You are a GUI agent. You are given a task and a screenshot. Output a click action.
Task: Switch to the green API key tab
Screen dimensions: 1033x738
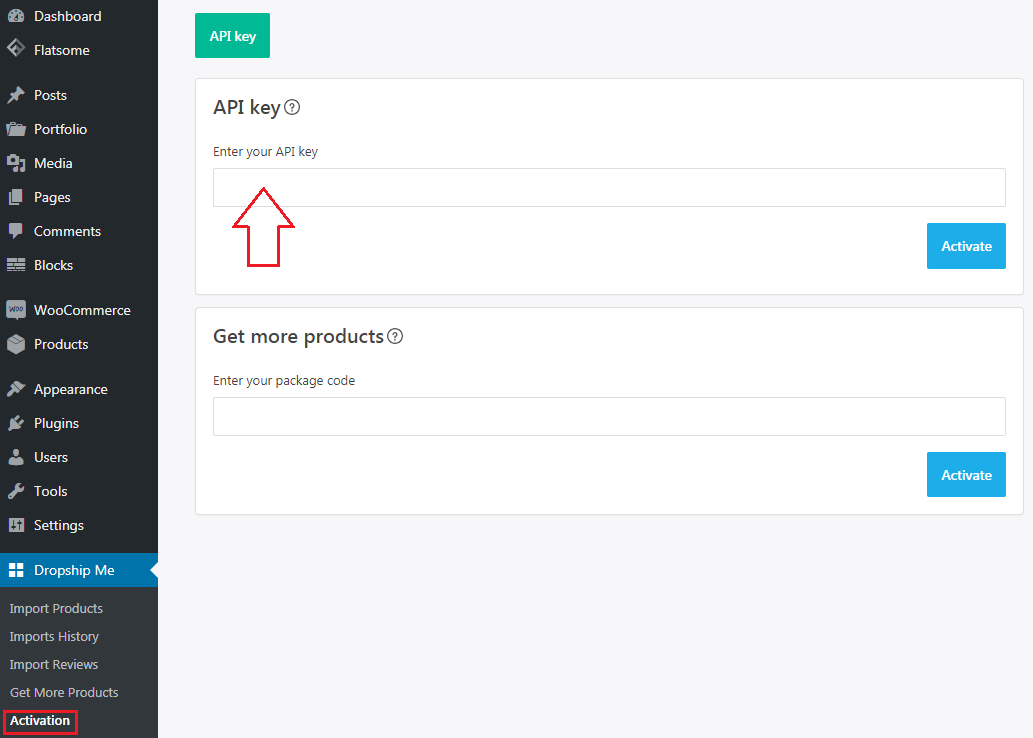pos(232,36)
